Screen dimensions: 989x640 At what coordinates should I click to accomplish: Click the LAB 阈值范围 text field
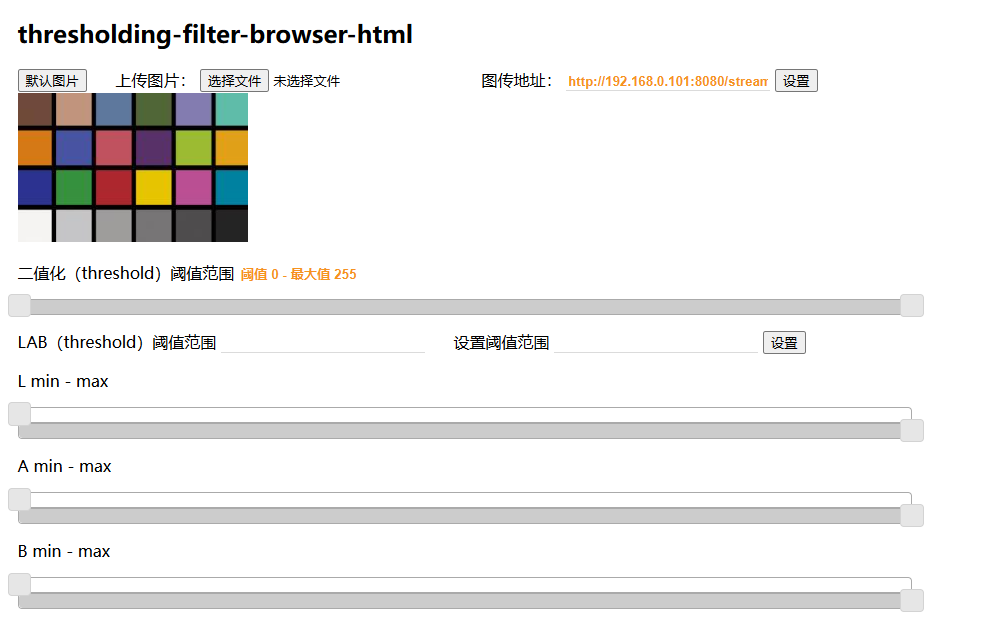[x=323, y=343]
